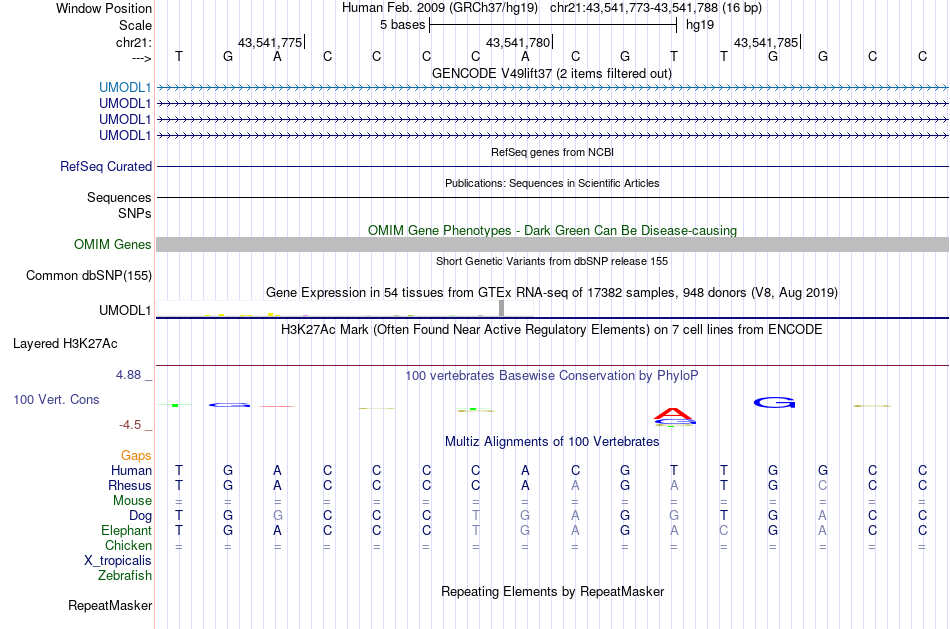This screenshot has width=950, height=629.
Task: Click the 43,541,775 position marker
Action: 270,42
